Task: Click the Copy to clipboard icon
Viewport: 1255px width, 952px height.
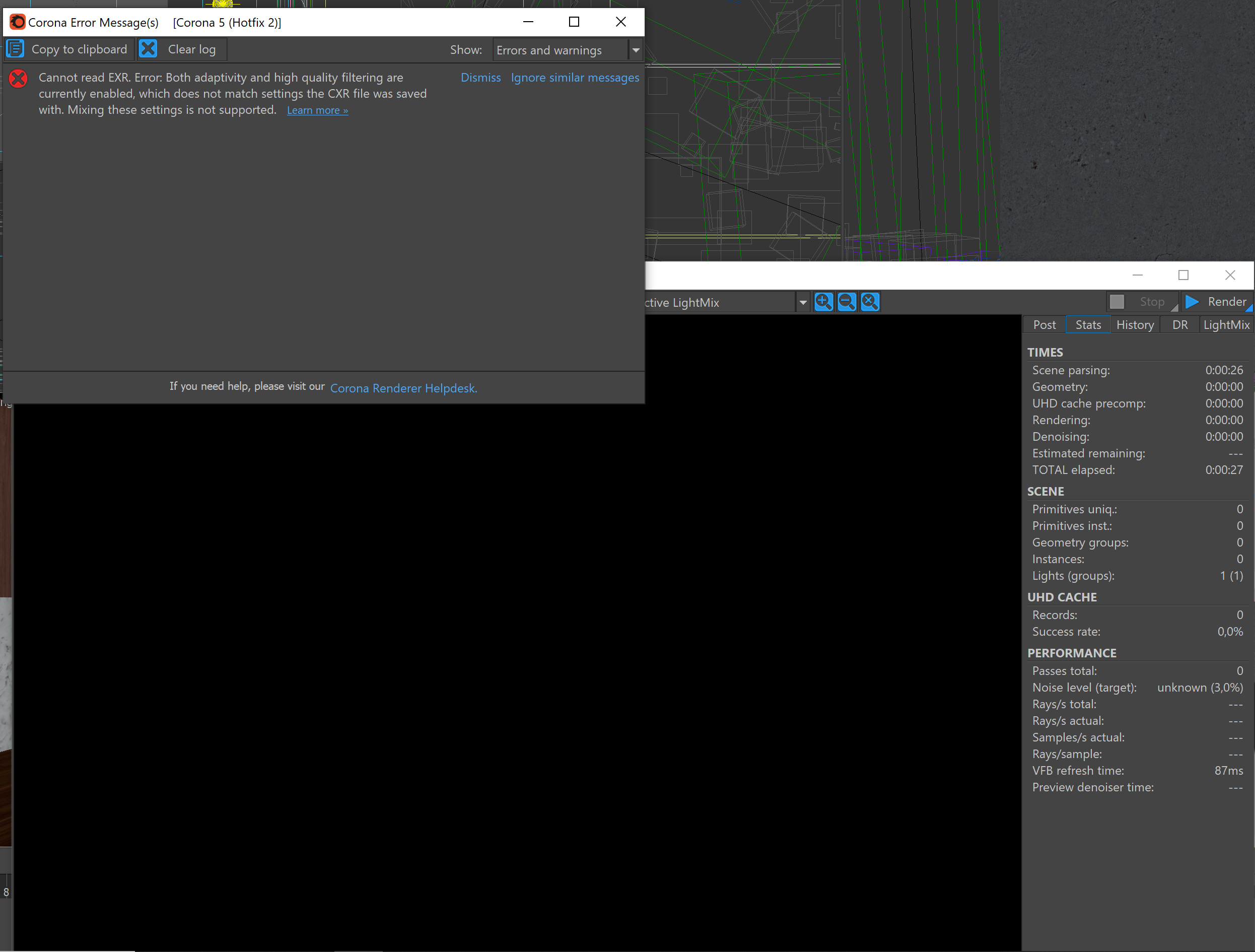Action: coord(15,49)
